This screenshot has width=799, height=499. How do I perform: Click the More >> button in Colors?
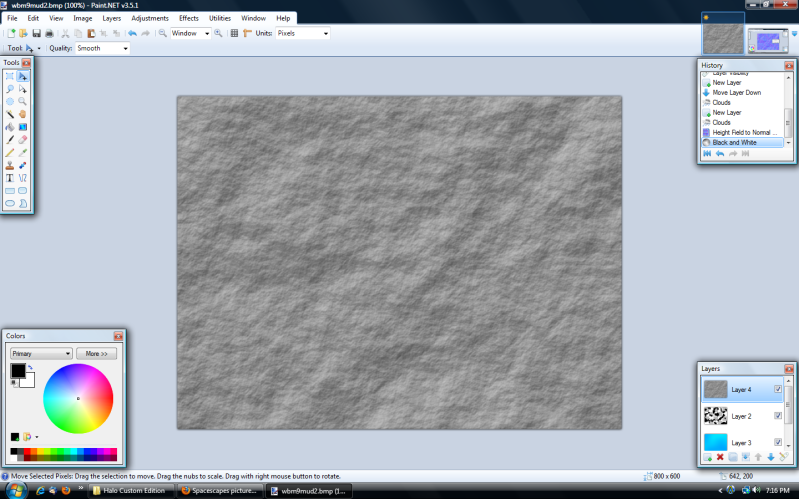click(x=96, y=353)
